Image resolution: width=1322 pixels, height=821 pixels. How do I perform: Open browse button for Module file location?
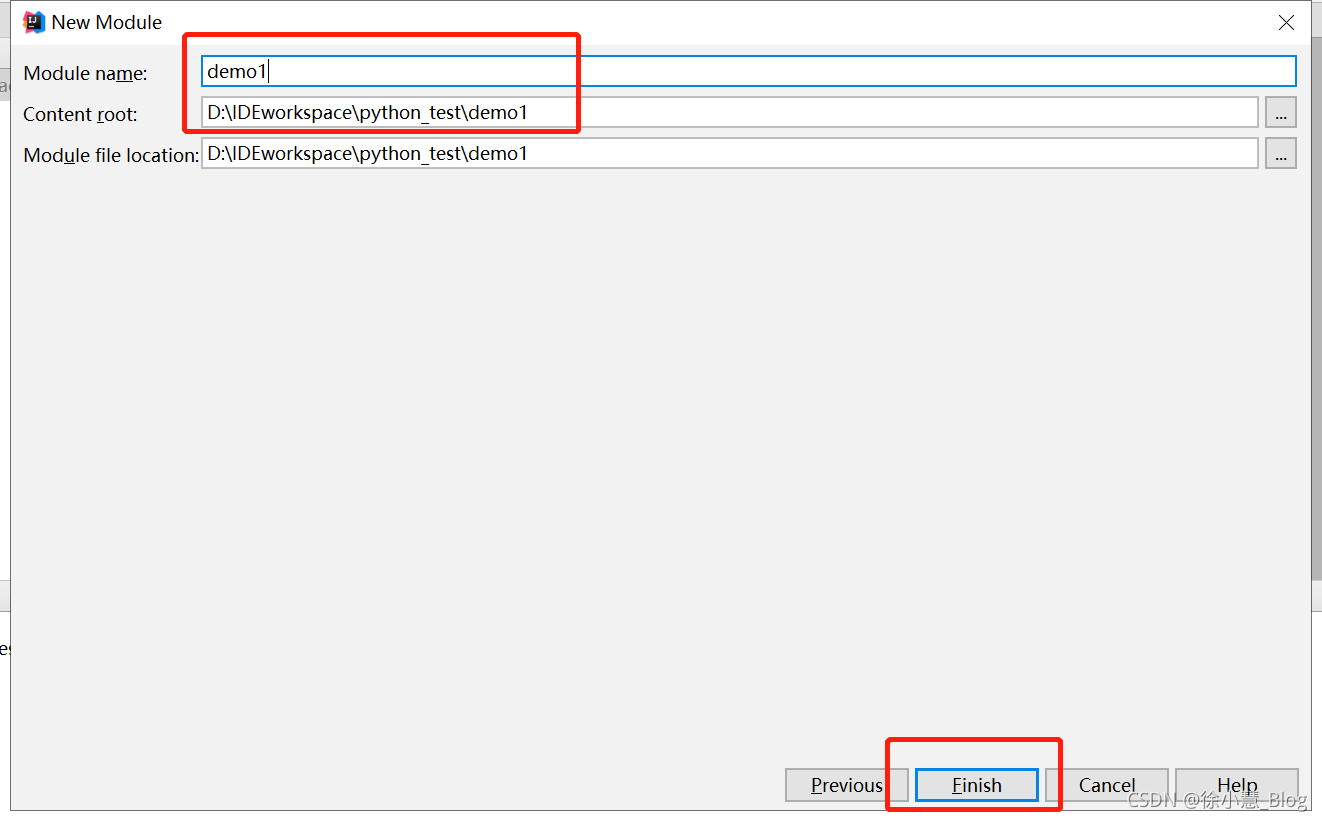(1281, 153)
